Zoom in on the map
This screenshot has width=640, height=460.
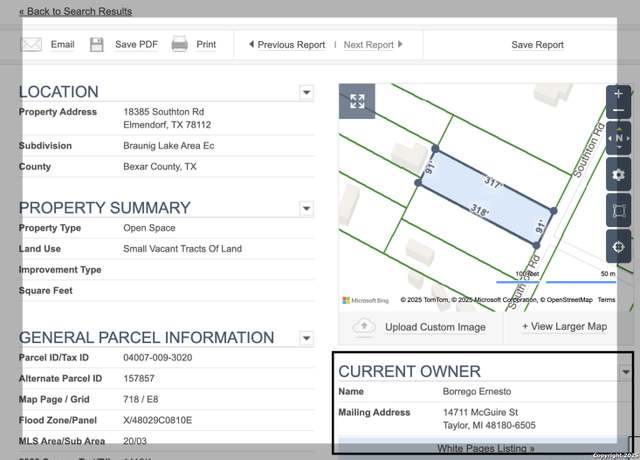coord(618,94)
